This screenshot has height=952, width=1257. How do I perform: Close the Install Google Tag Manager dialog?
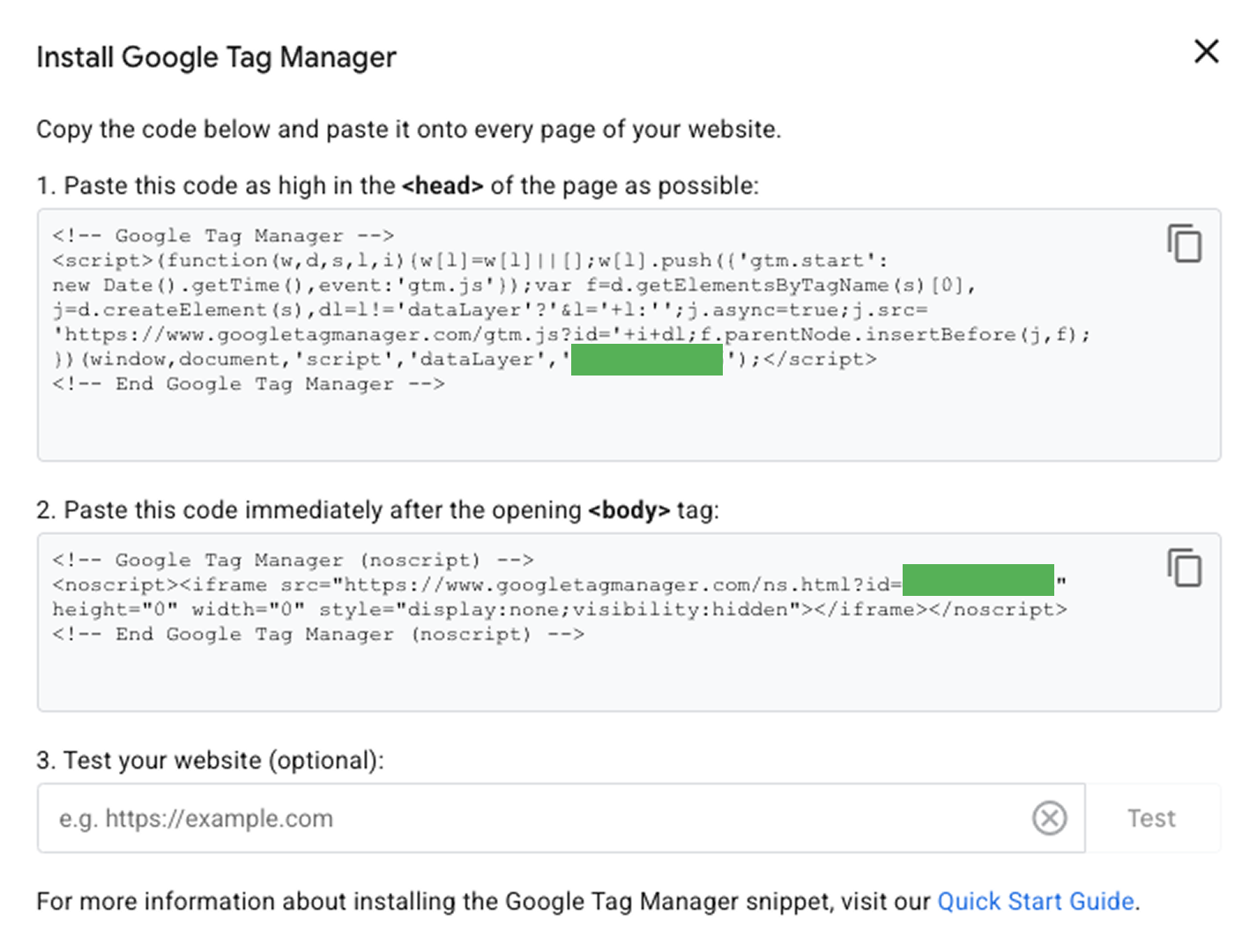[x=1206, y=51]
